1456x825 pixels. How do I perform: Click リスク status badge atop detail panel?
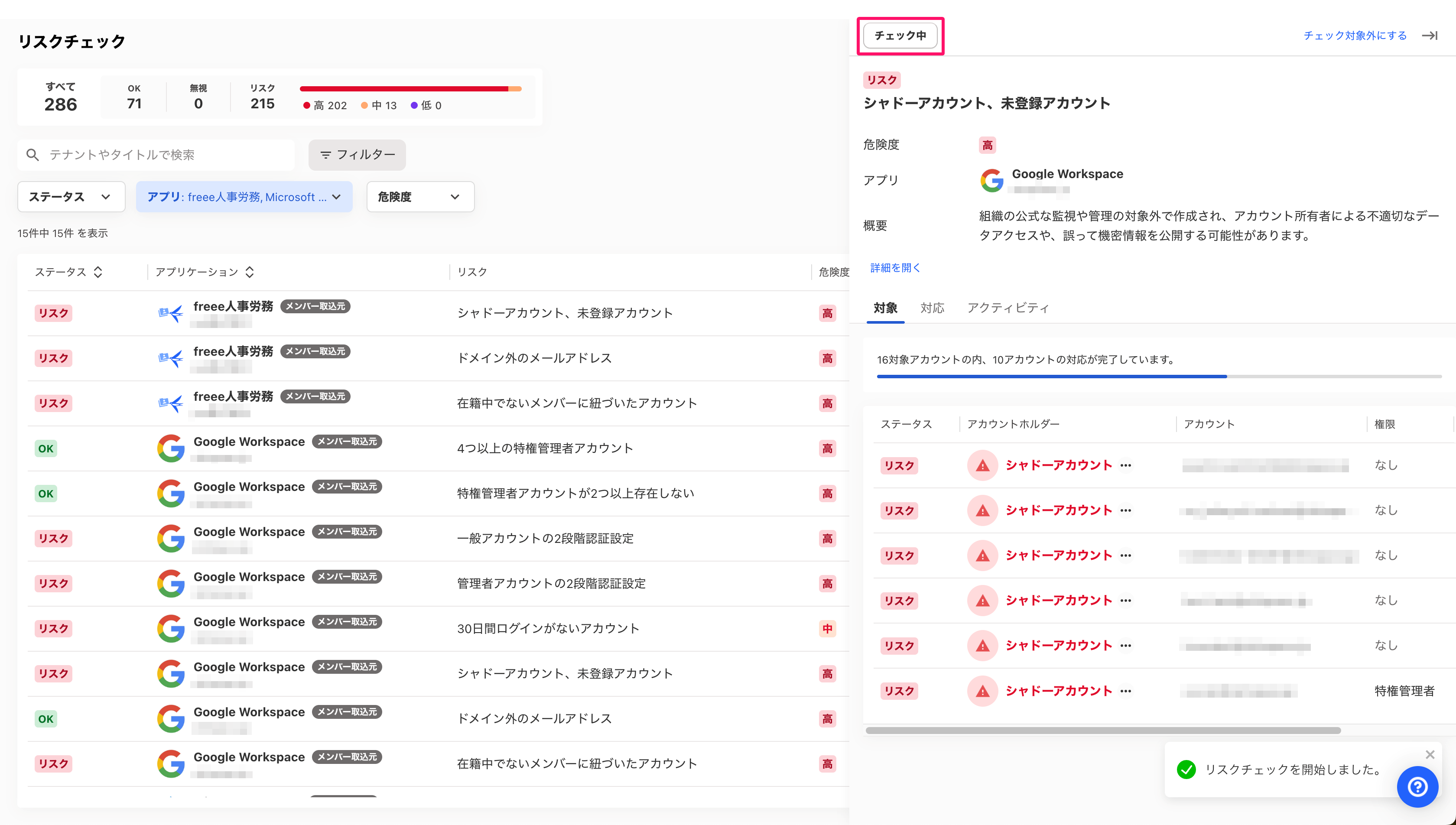click(881, 80)
